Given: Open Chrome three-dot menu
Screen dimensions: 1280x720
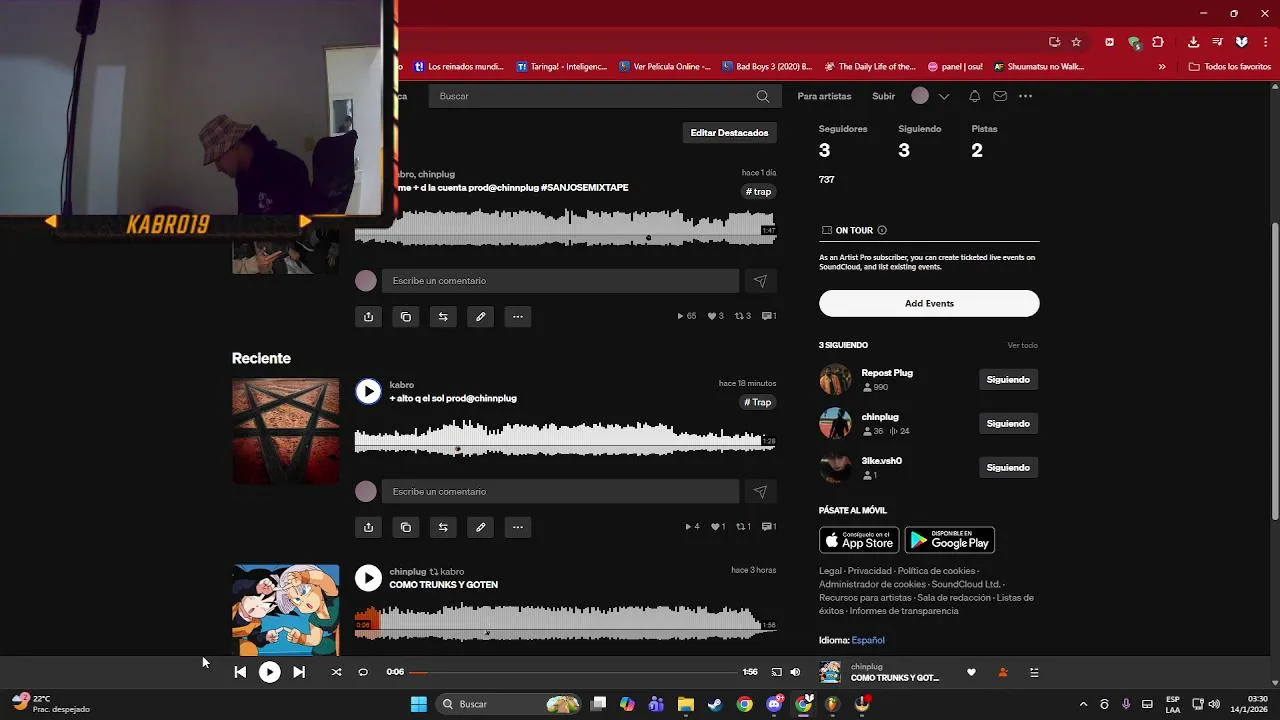Looking at the screenshot, I should tap(1264, 42).
